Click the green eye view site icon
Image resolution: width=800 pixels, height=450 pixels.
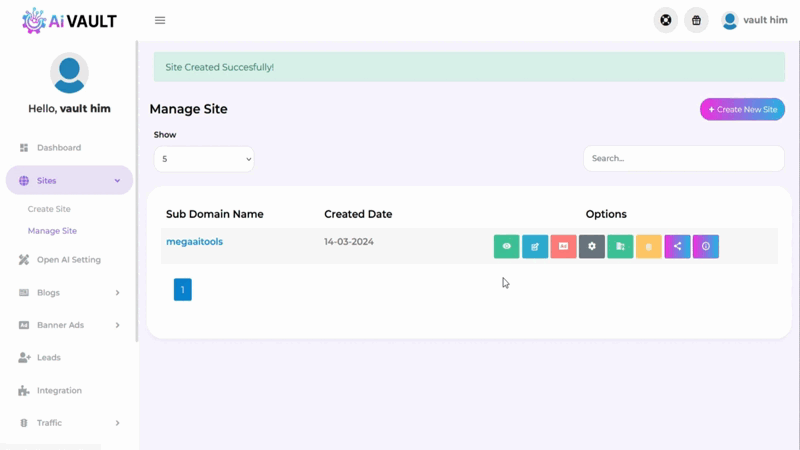506,246
